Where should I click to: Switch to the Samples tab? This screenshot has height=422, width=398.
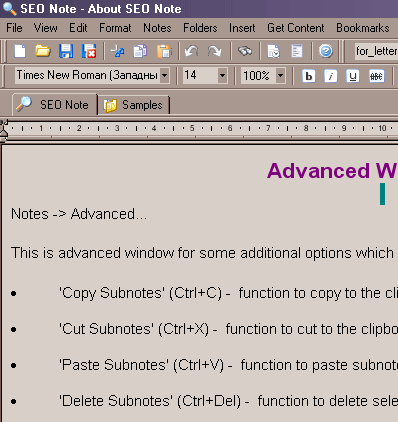coord(134,105)
